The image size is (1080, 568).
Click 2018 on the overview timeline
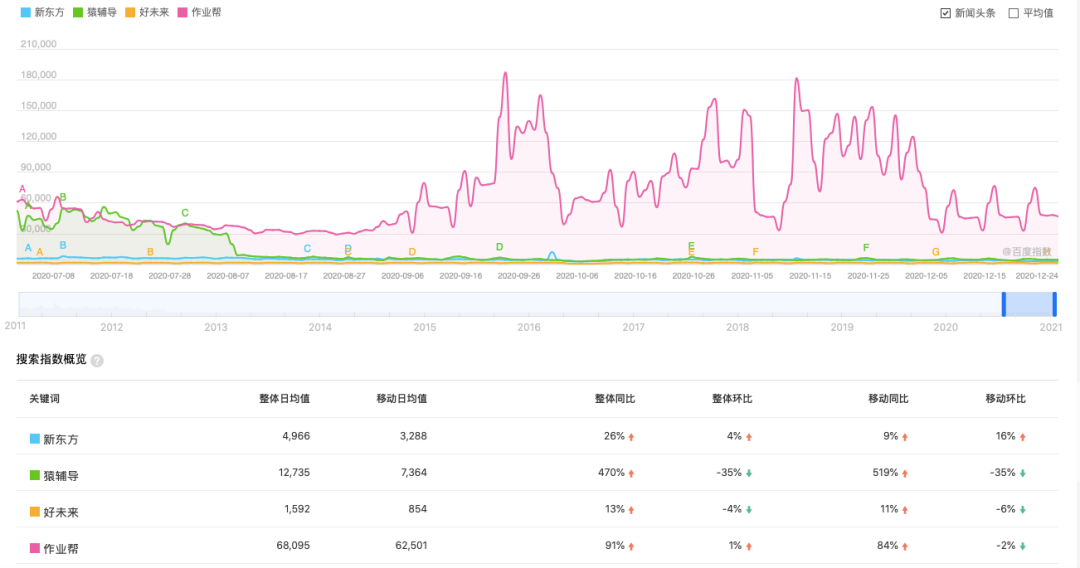[737, 327]
